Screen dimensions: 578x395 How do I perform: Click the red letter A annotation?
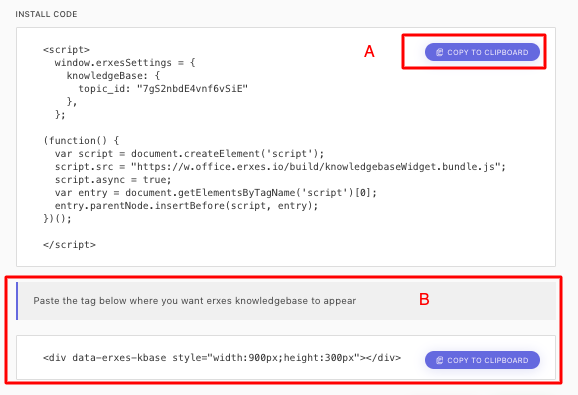[x=369, y=51]
